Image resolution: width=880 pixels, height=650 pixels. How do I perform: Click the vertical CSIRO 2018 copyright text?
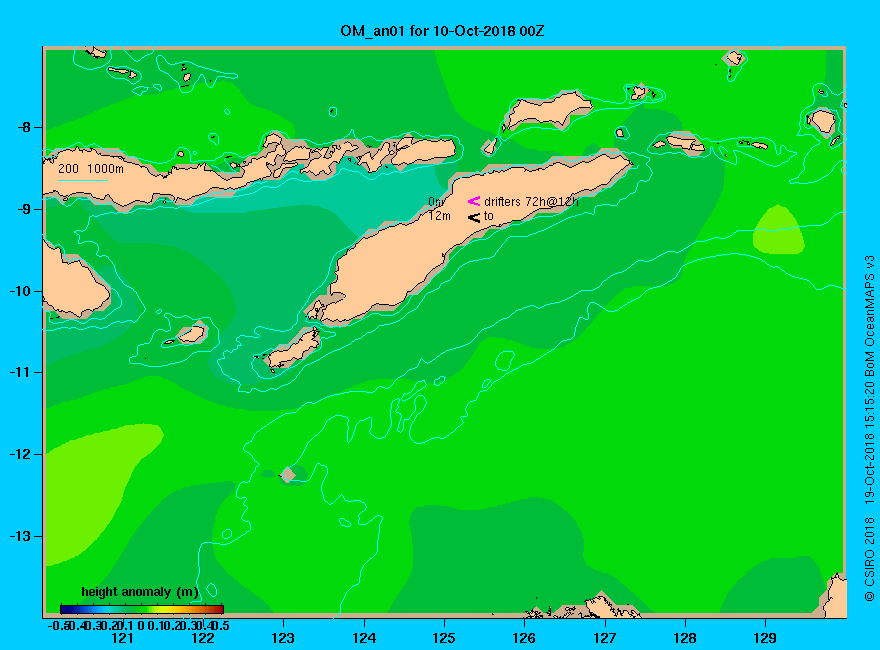tap(869, 428)
